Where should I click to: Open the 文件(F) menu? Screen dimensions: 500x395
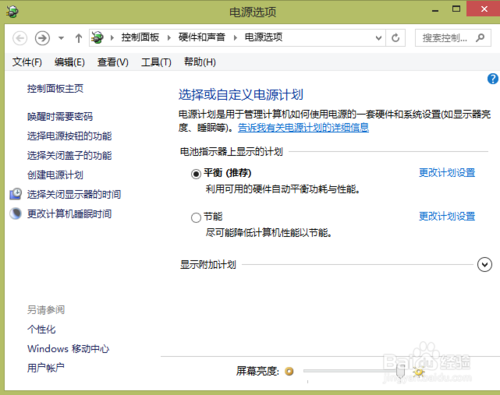27,62
